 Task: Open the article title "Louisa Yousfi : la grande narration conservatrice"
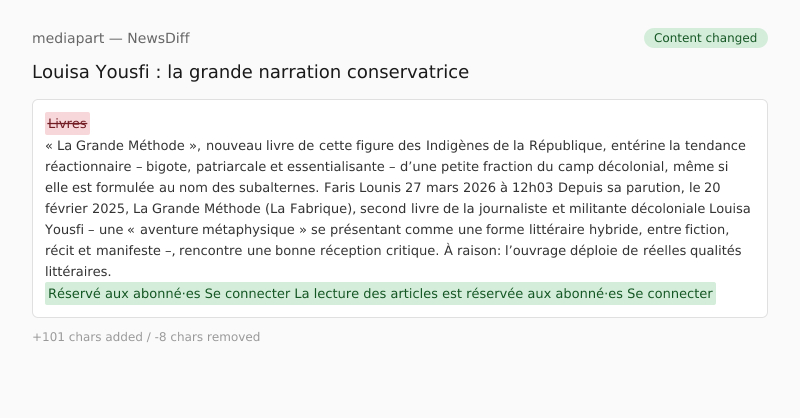pos(250,72)
